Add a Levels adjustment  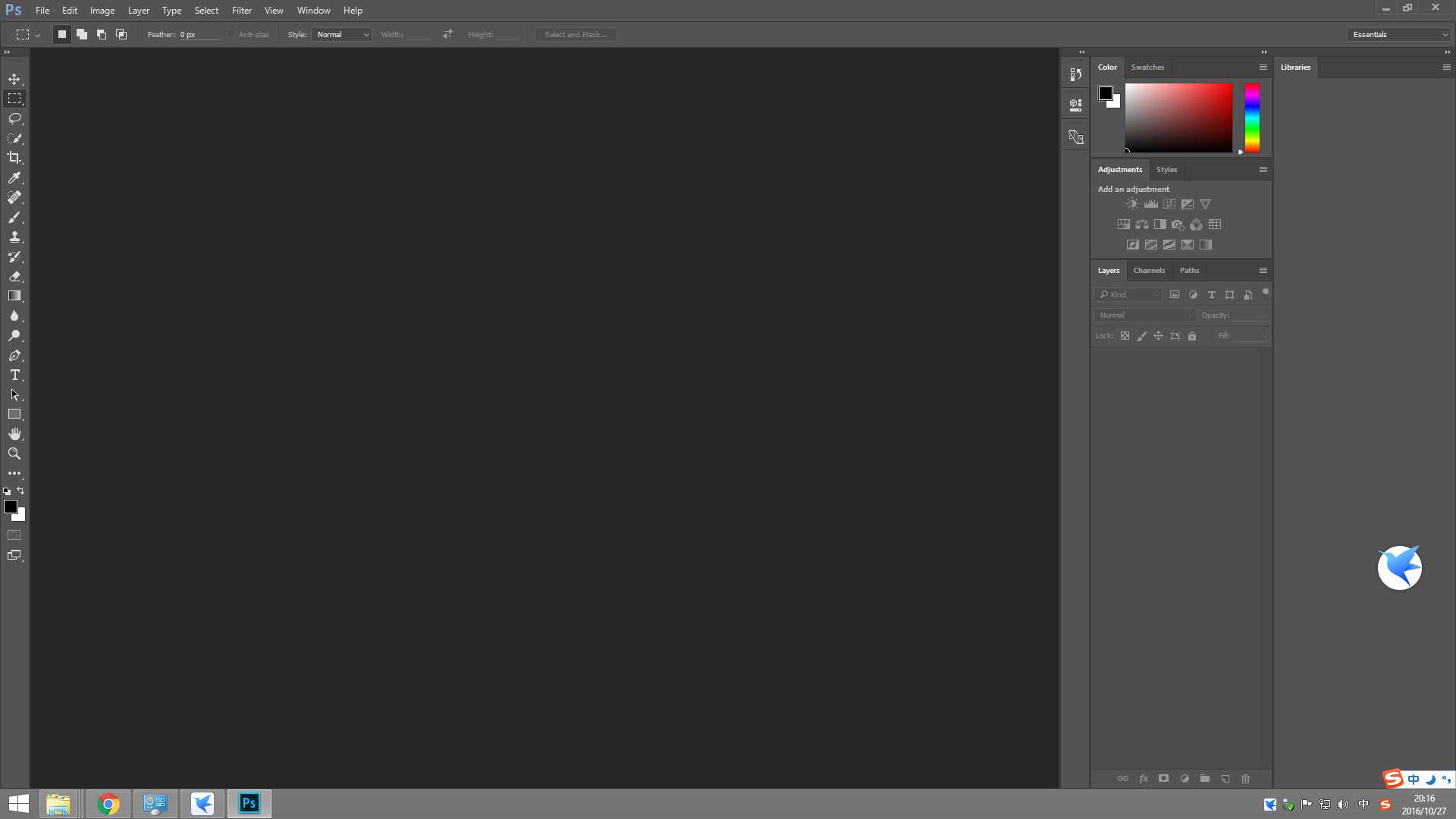point(1151,204)
